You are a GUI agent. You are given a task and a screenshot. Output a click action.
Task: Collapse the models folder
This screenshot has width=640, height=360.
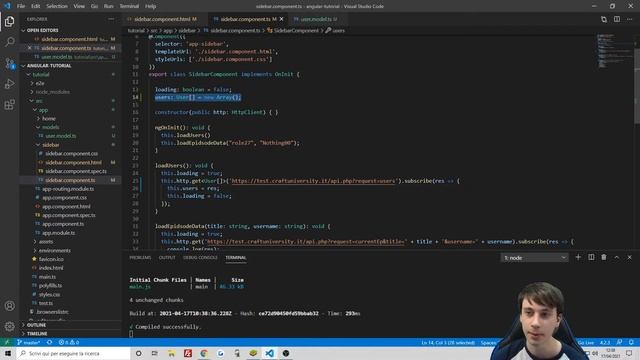[51, 127]
